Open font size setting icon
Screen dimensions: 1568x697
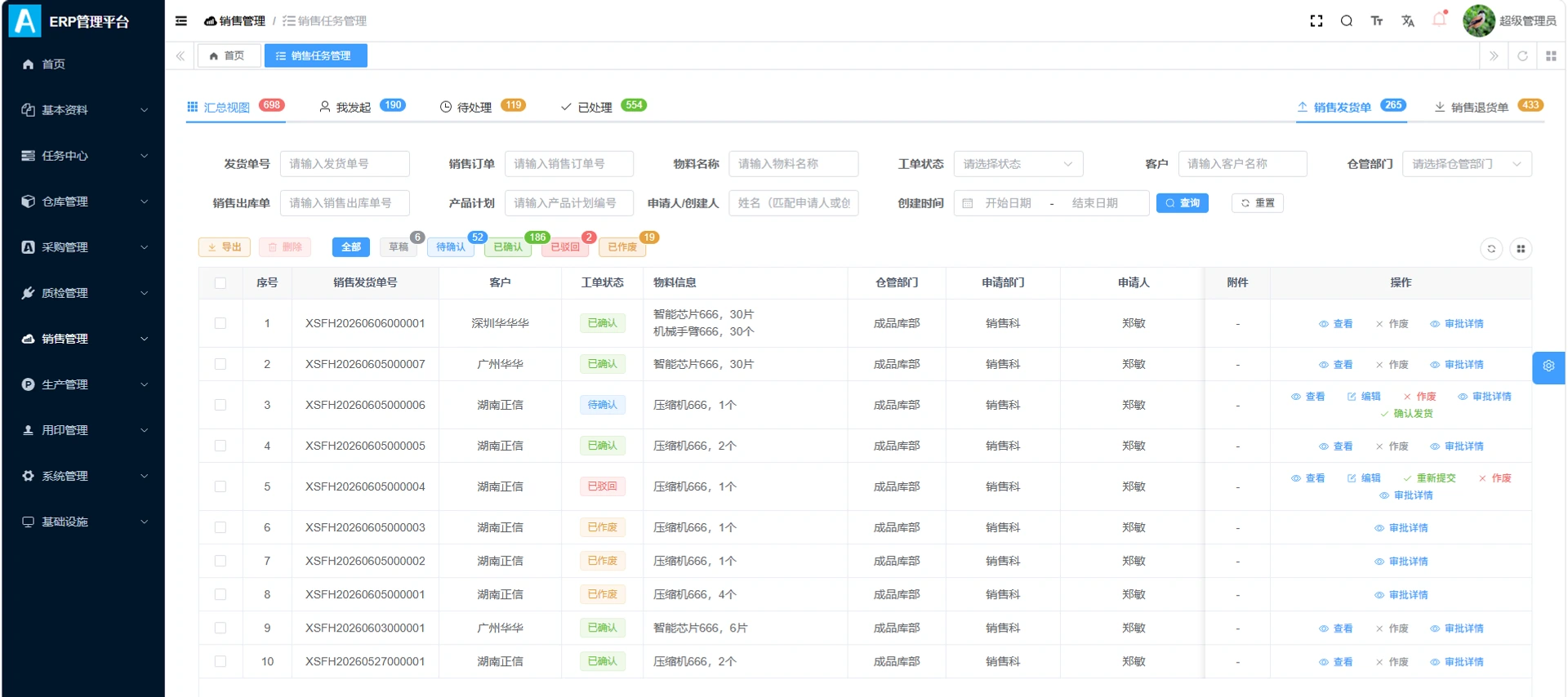[x=1377, y=21]
